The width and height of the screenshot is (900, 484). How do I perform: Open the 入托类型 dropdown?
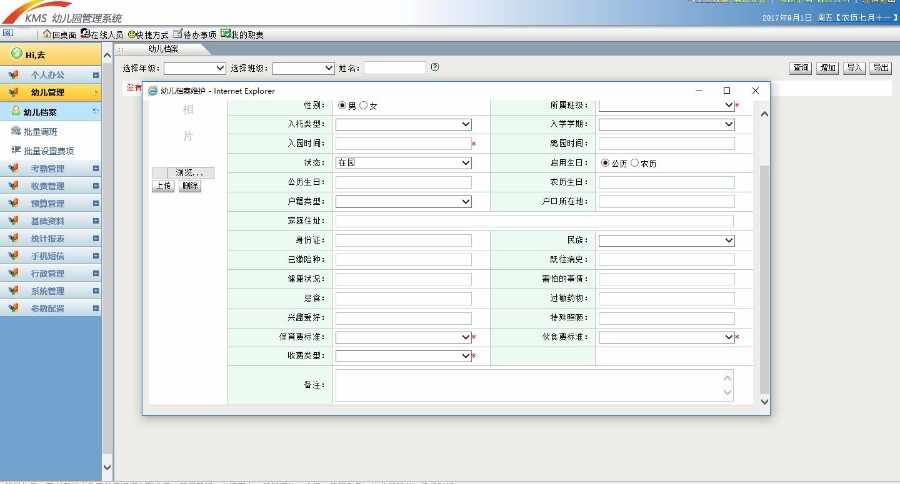click(404, 124)
